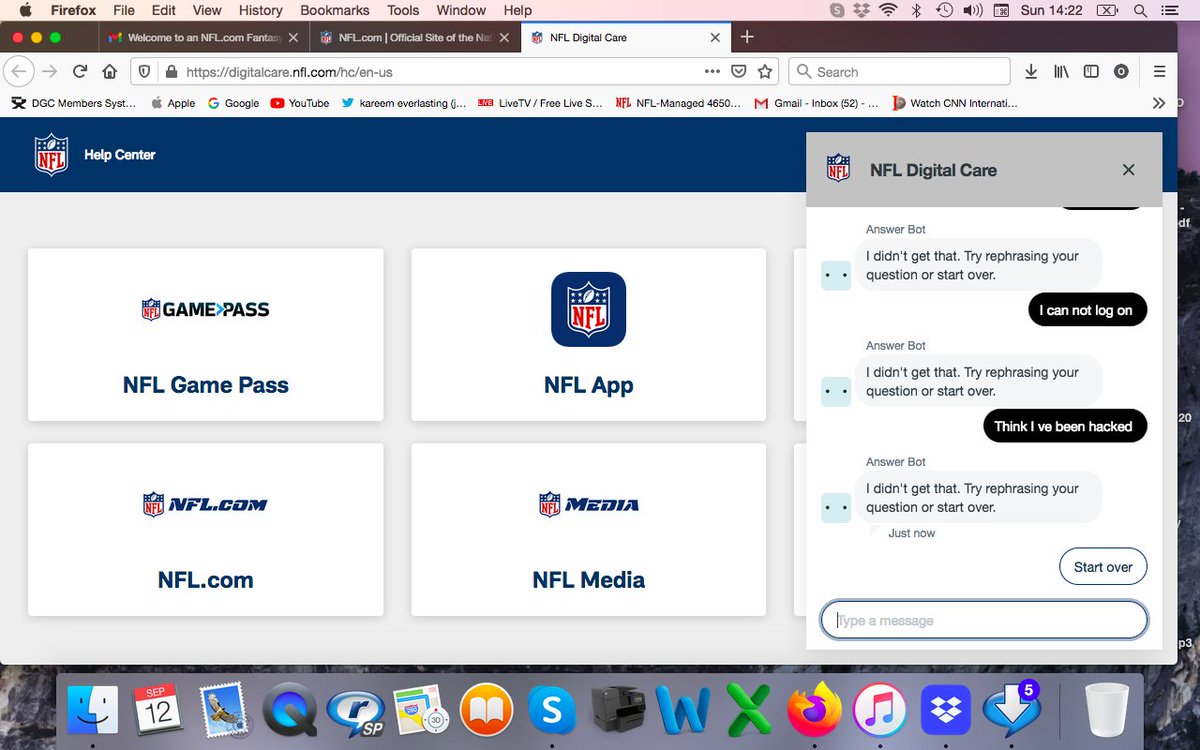Open Firefox hamburger menu
This screenshot has height=750, width=1200.
click(1160, 72)
